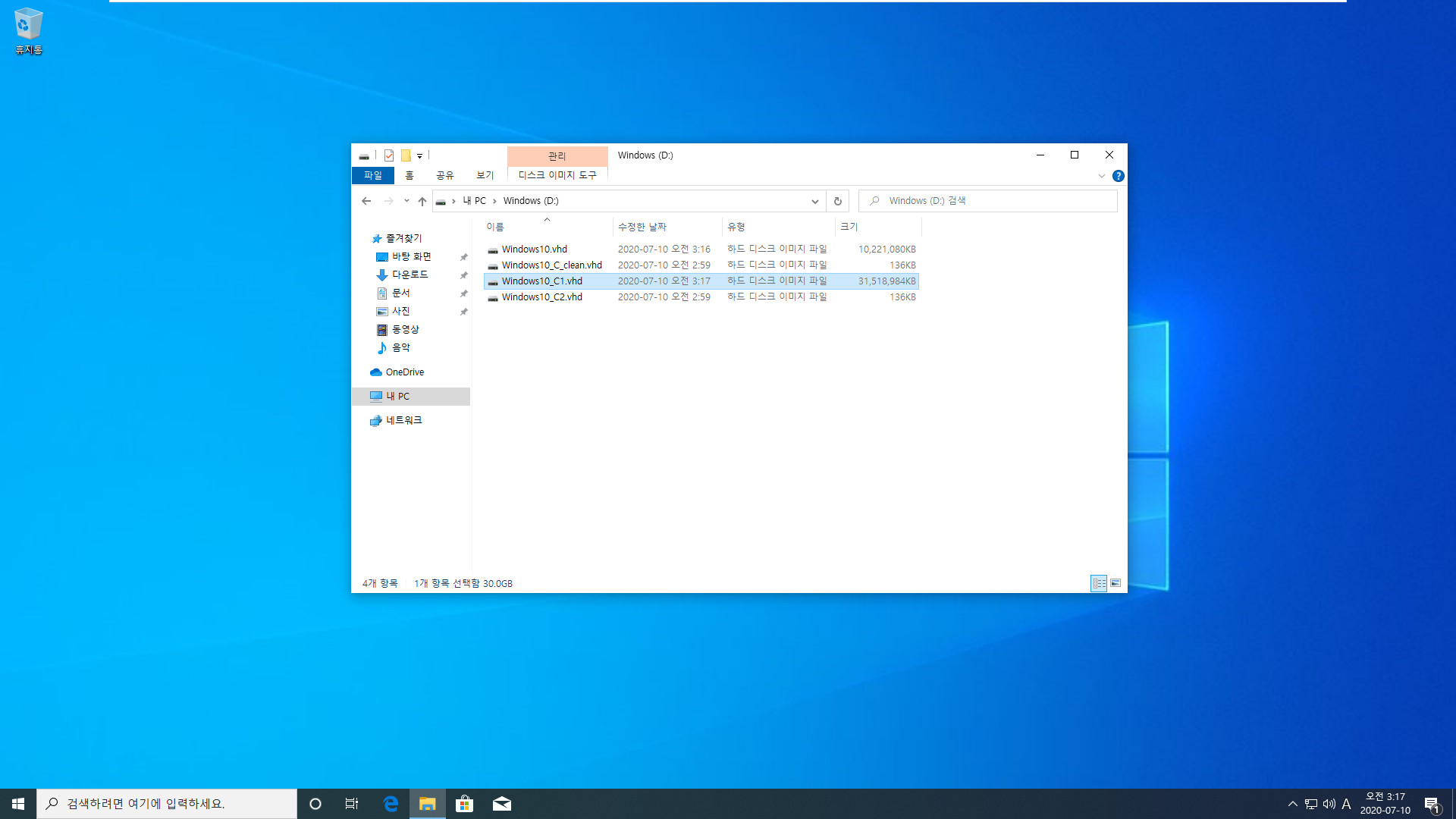Screen dimensions: 1456x819
Task: Sort by the 이름 column header
Action: (547, 227)
